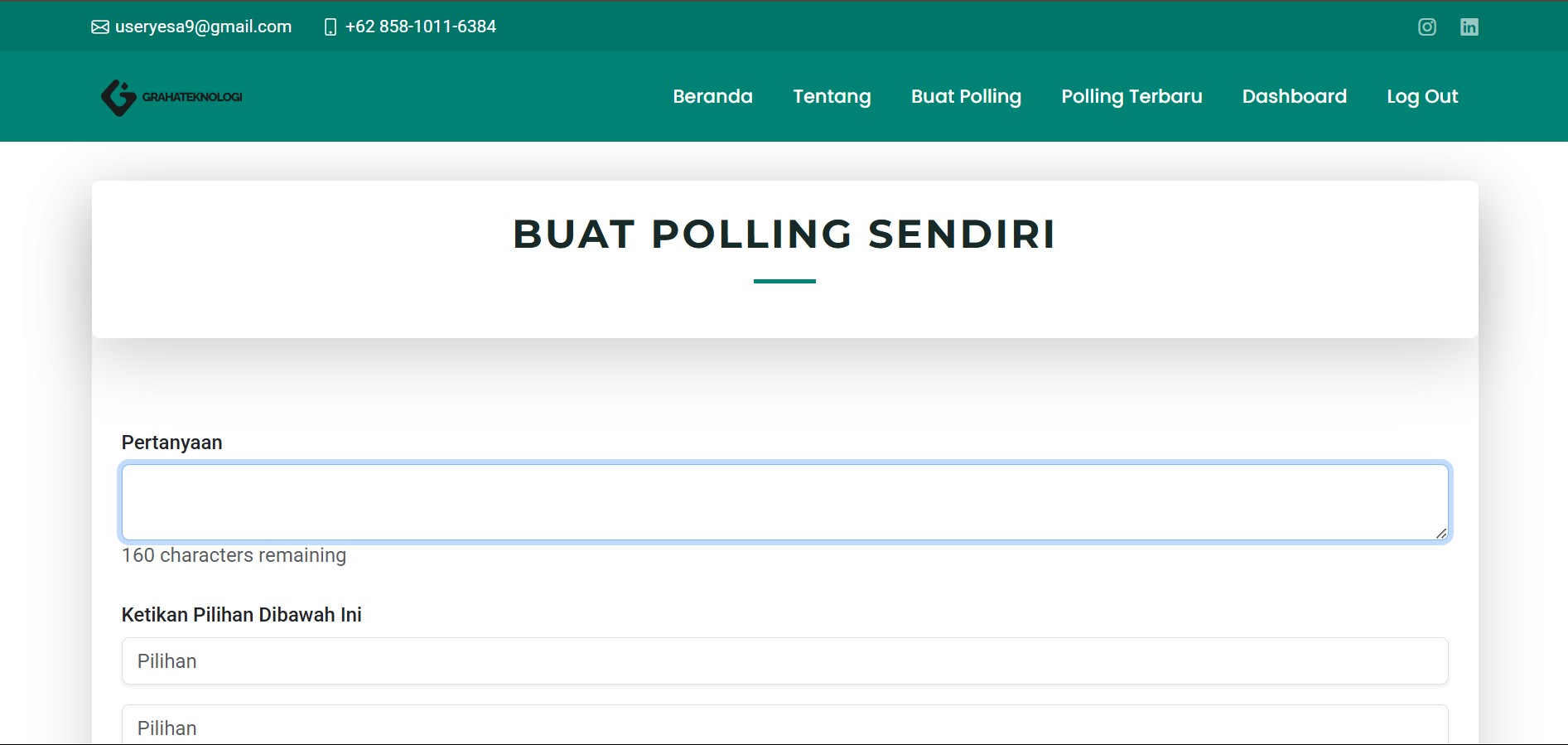Focus the Pertanyaan question text area
Screen dimensions: 1568x745
tap(784, 501)
